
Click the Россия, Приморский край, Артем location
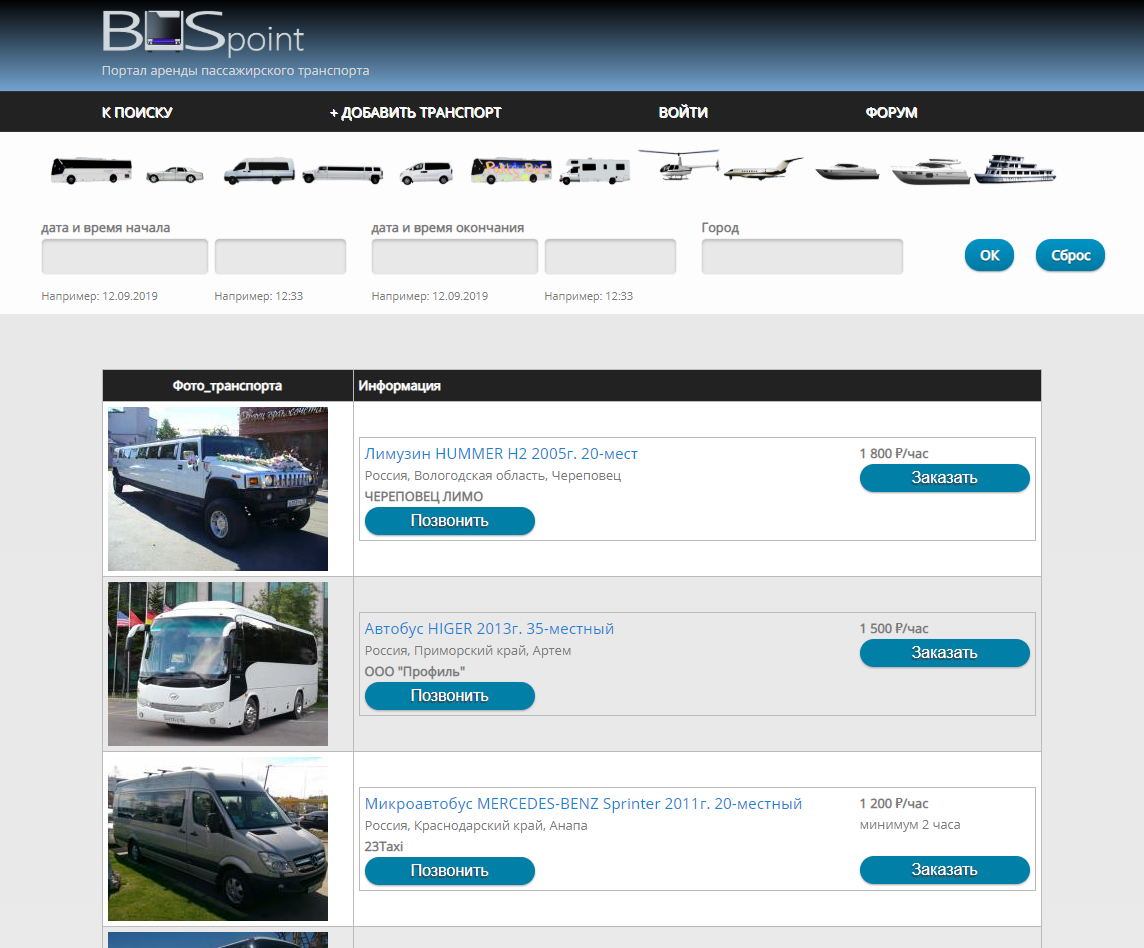click(x=468, y=651)
